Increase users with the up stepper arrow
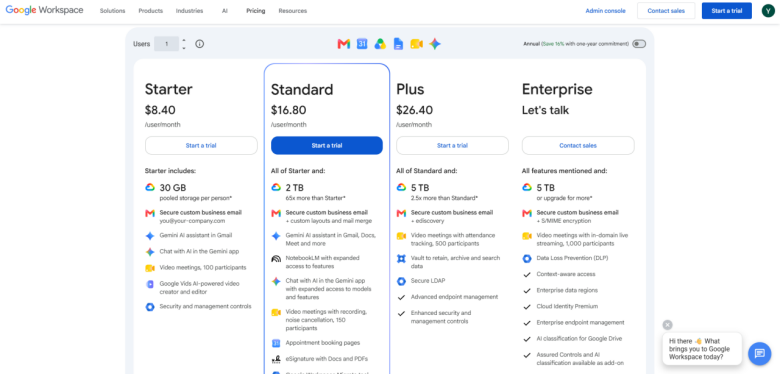780x374 pixels. click(184, 40)
